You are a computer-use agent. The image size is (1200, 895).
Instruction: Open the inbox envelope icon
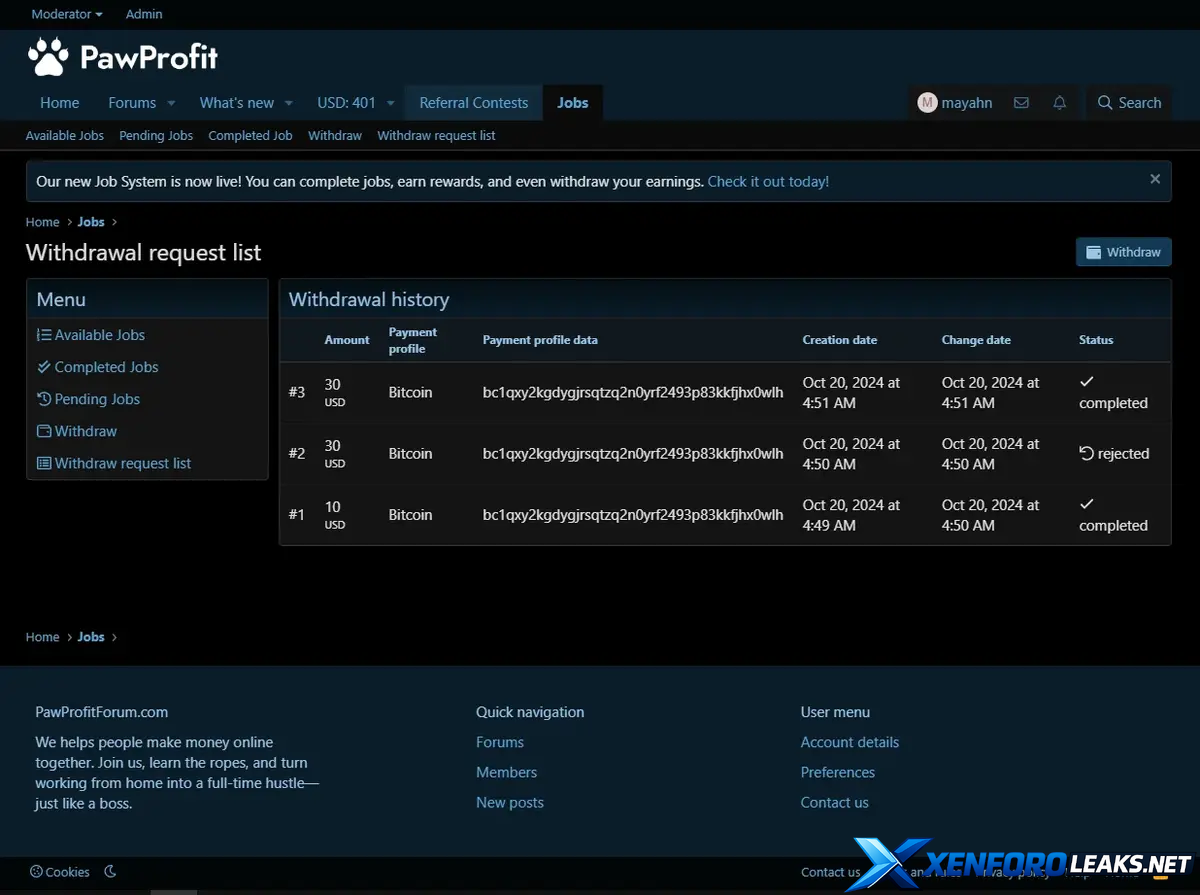click(x=1021, y=103)
